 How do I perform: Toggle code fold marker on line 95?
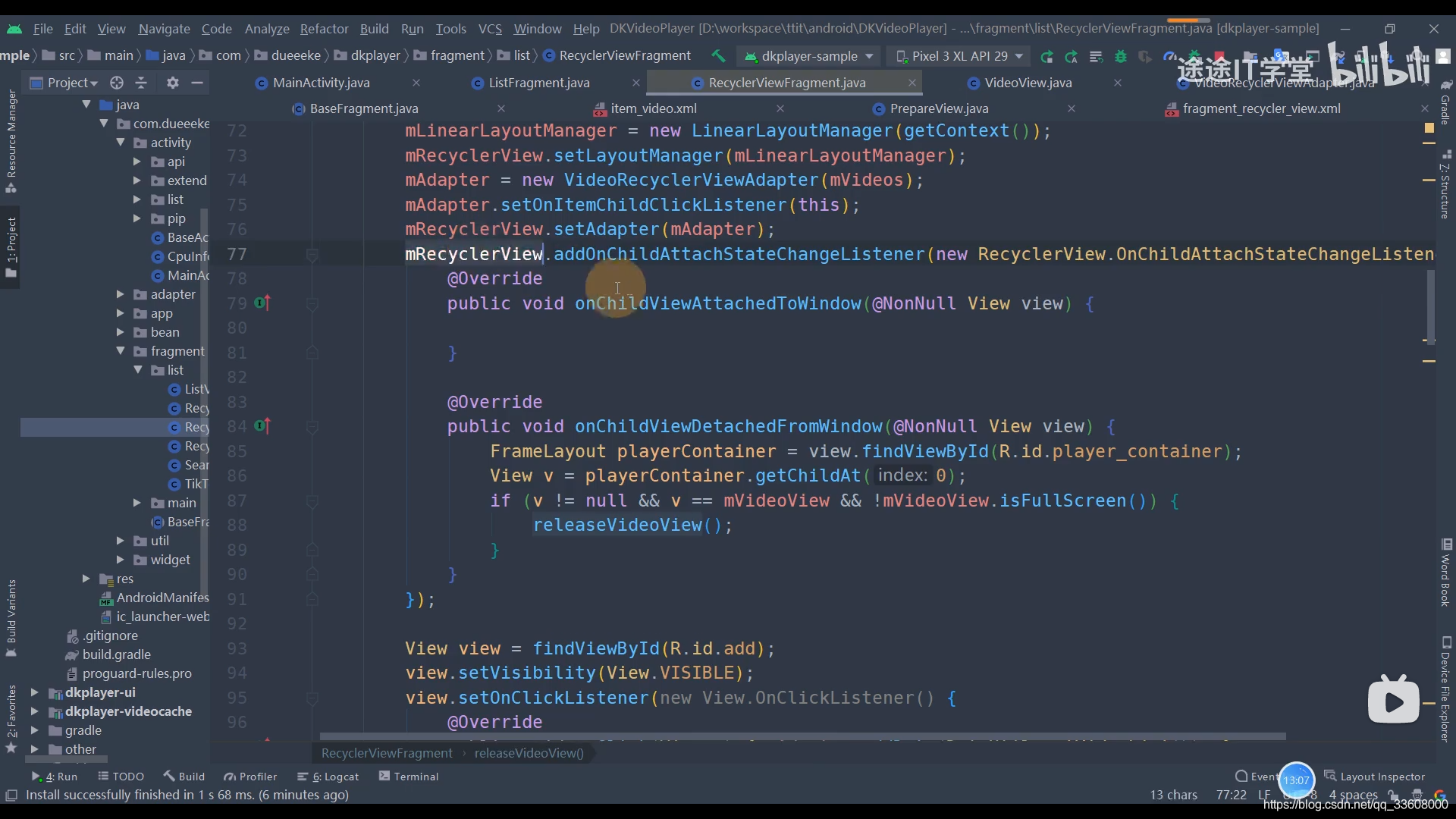pyautogui.click(x=312, y=698)
